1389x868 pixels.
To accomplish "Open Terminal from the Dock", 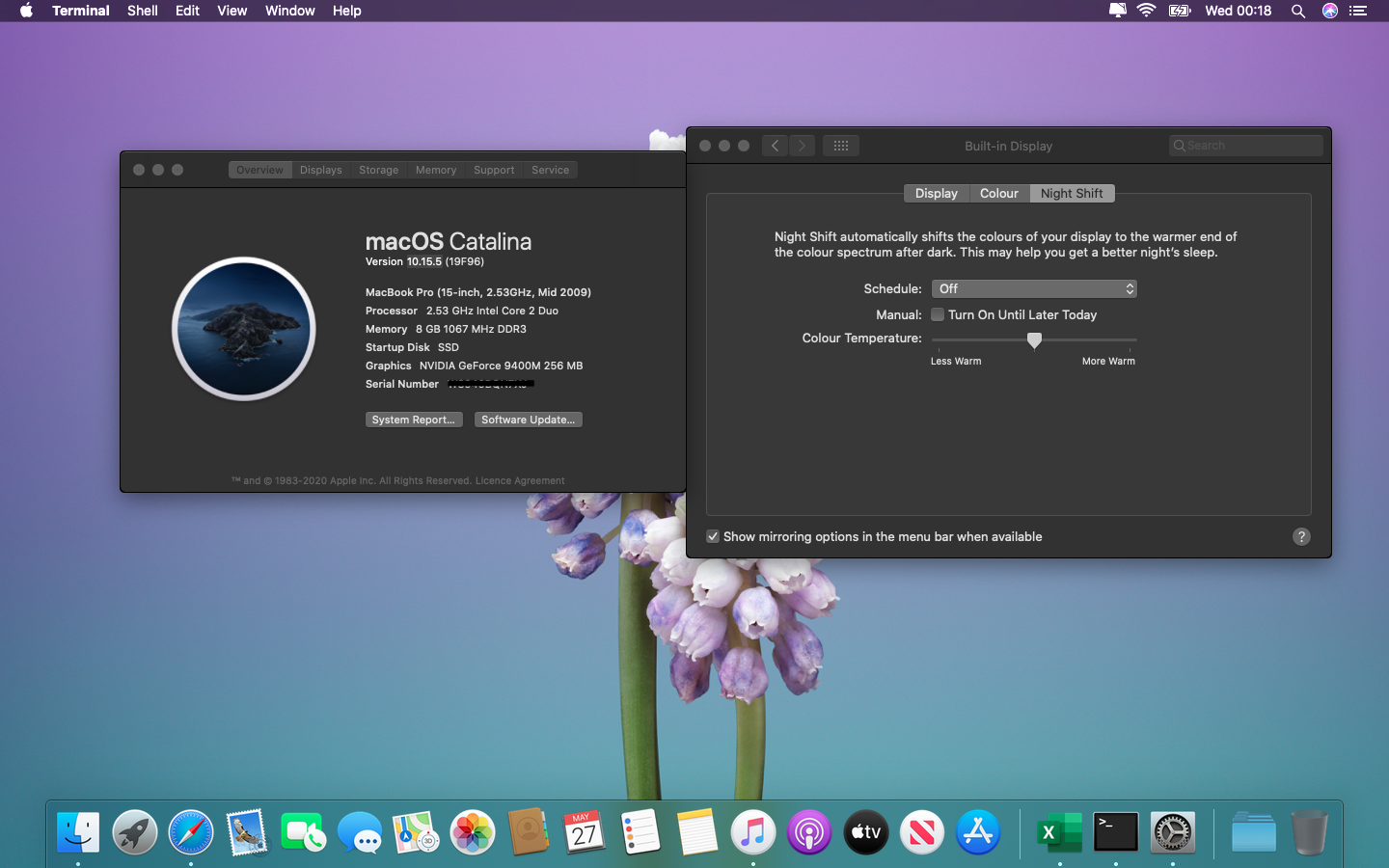I will pyautogui.click(x=1116, y=832).
